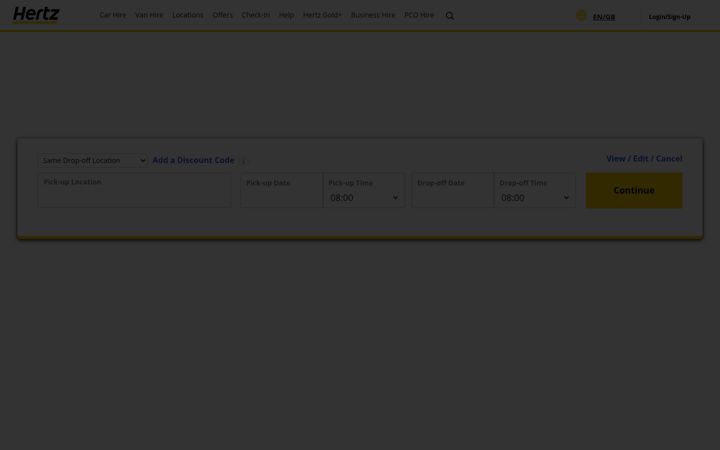Click Add a Discount Code link
This screenshot has height=450, width=720.
tap(193, 160)
